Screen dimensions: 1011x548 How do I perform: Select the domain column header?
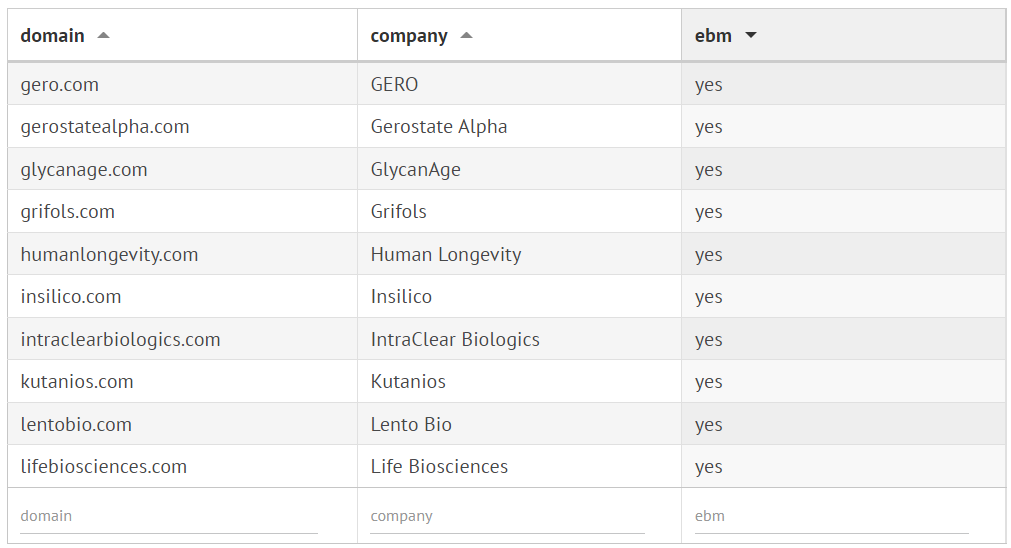53,36
